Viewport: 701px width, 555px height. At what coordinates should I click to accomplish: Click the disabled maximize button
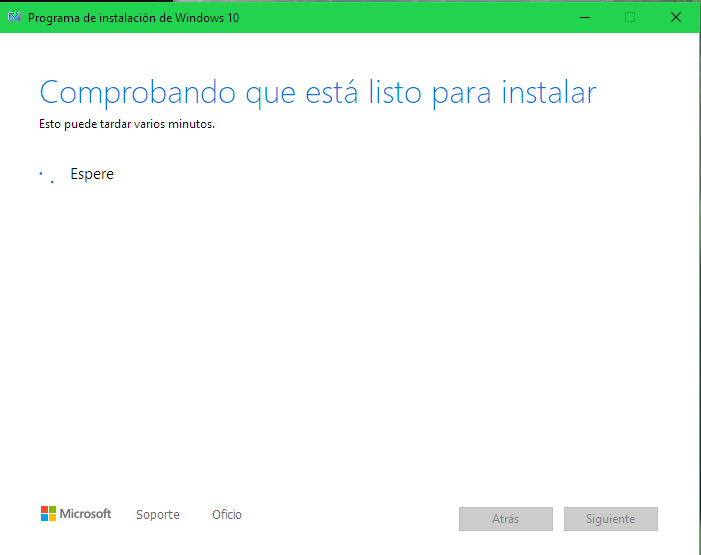pos(630,17)
